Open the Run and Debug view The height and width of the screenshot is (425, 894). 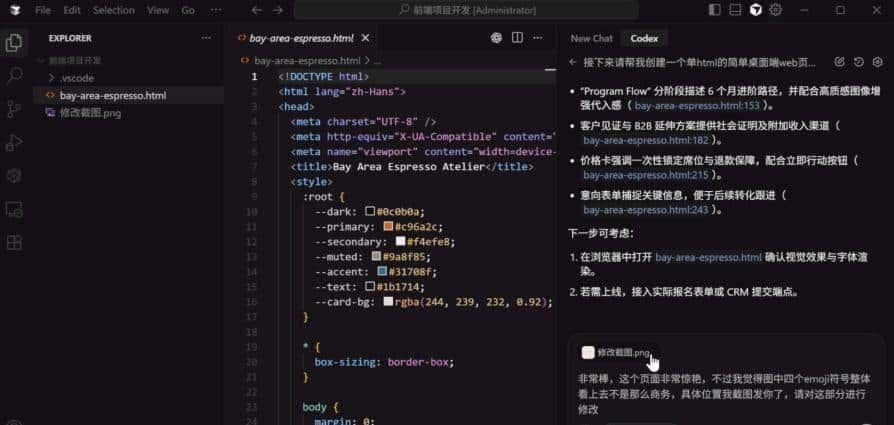pyautogui.click(x=14, y=142)
